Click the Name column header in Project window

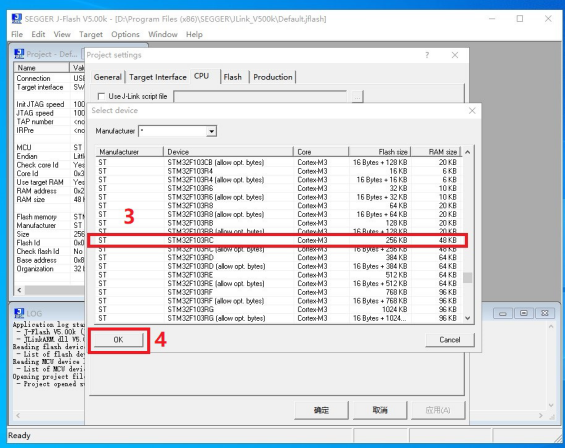pos(41,68)
